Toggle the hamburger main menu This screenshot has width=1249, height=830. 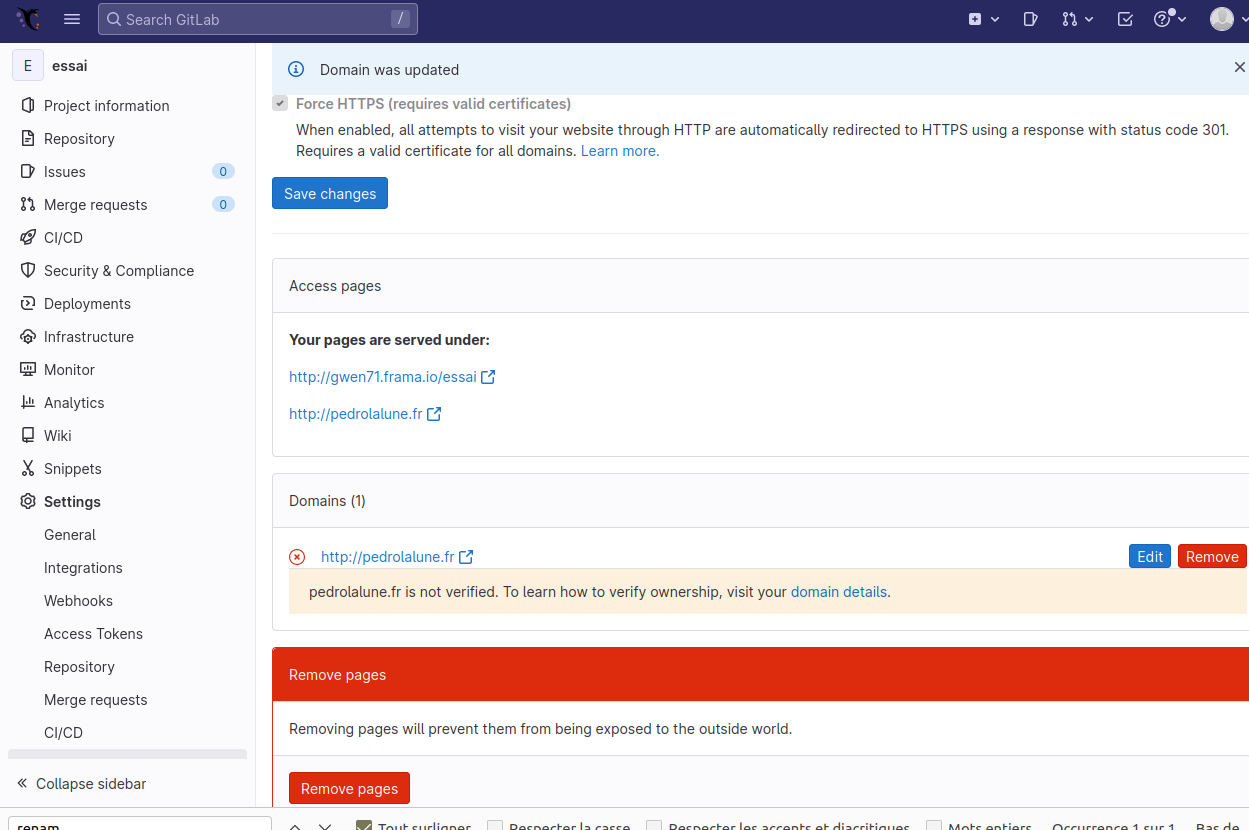pos(72,19)
